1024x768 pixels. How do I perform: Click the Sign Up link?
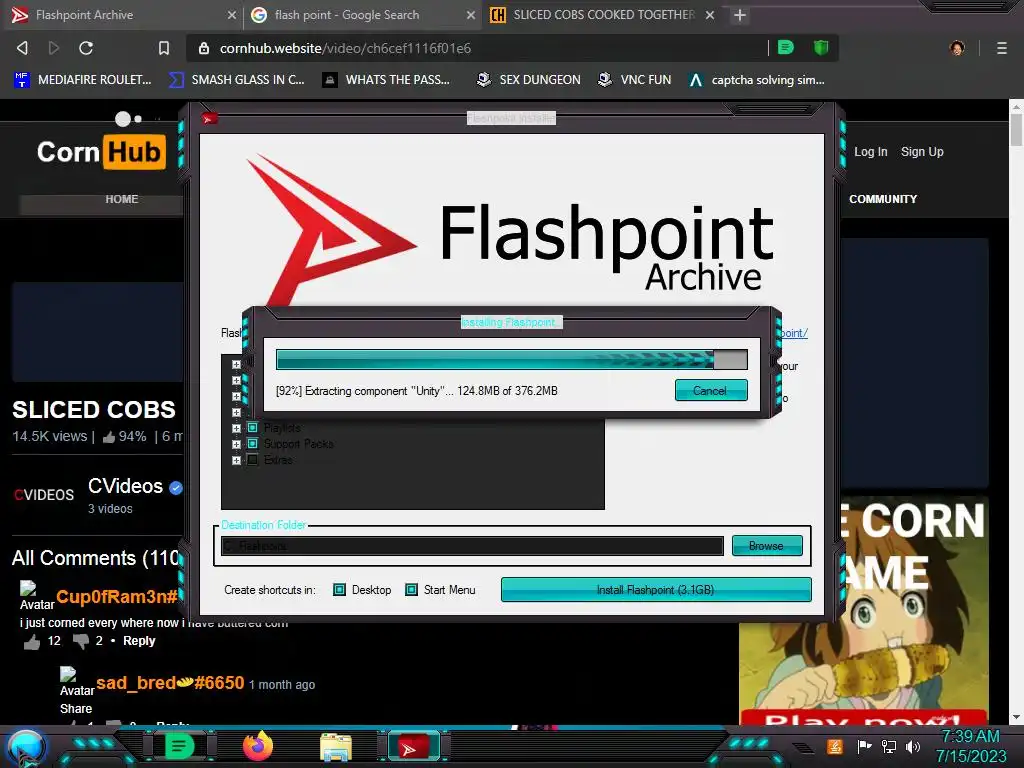(x=922, y=152)
